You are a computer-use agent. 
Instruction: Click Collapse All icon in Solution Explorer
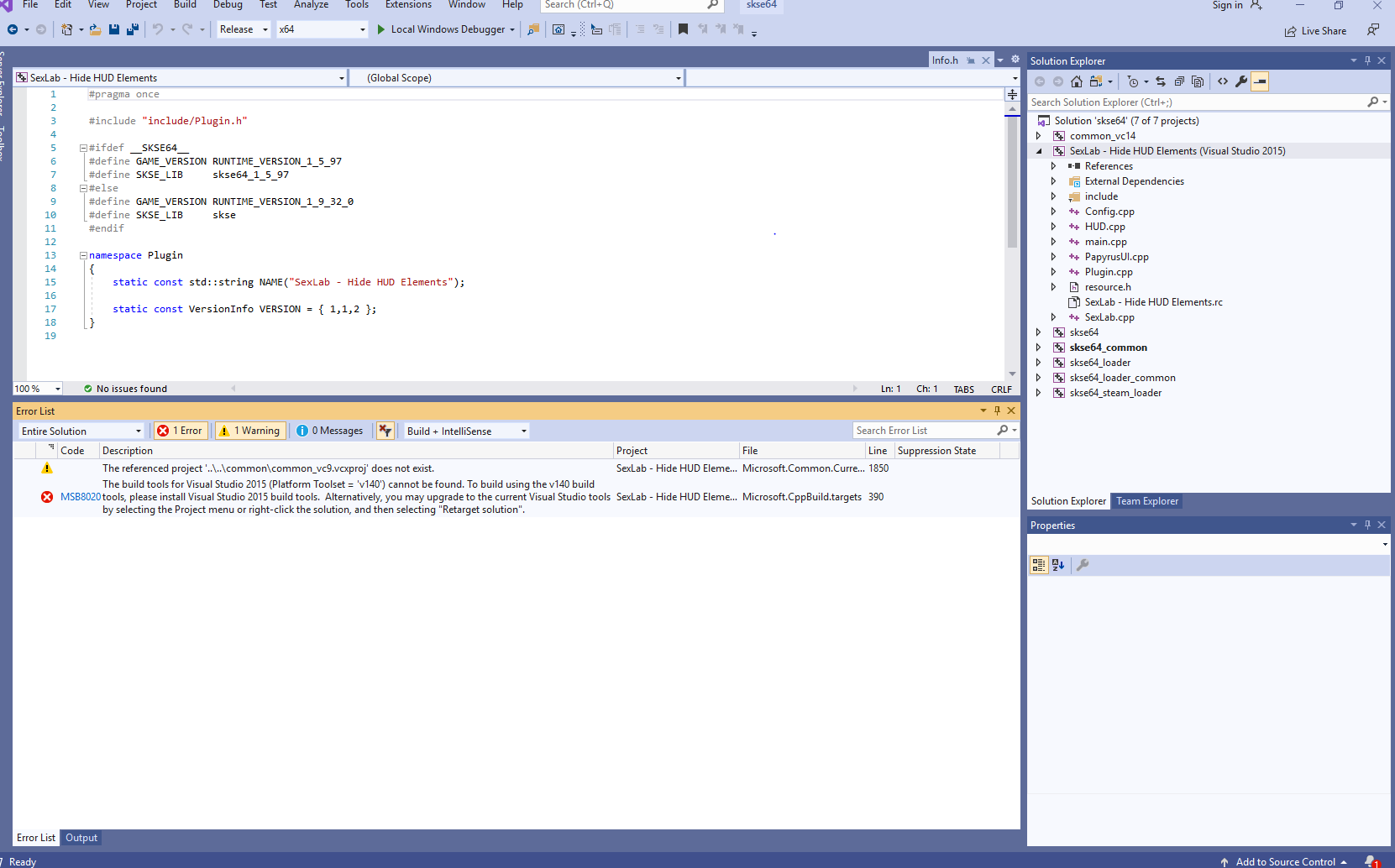click(x=1179, y=81)
